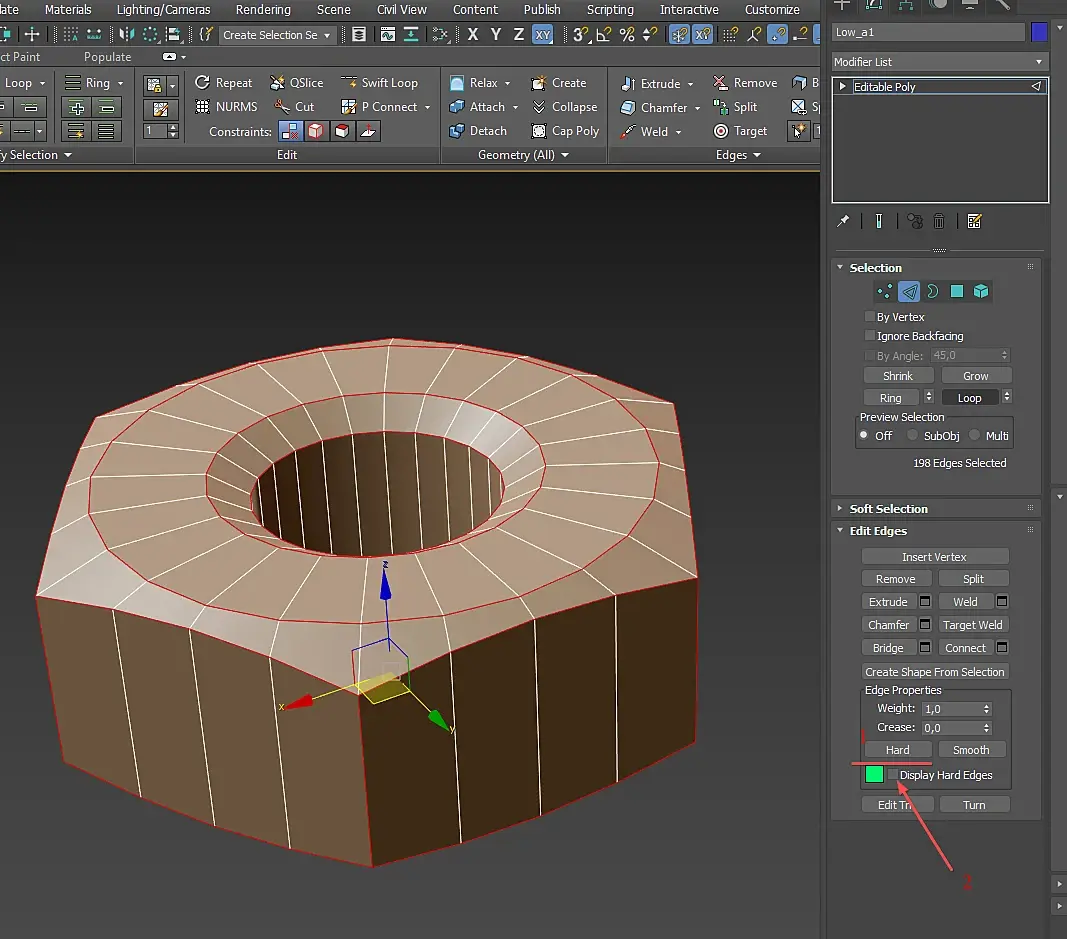Click the Pin Stack icon
1067x939 pixels.
(843, 221)
